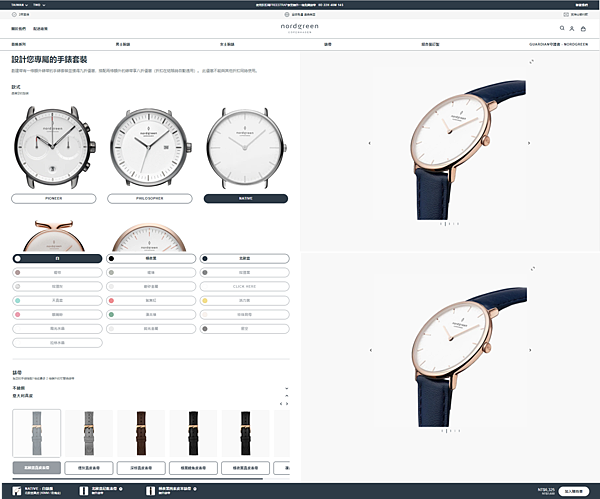
Task: Open the shopping bag icon
Action: 583,28
